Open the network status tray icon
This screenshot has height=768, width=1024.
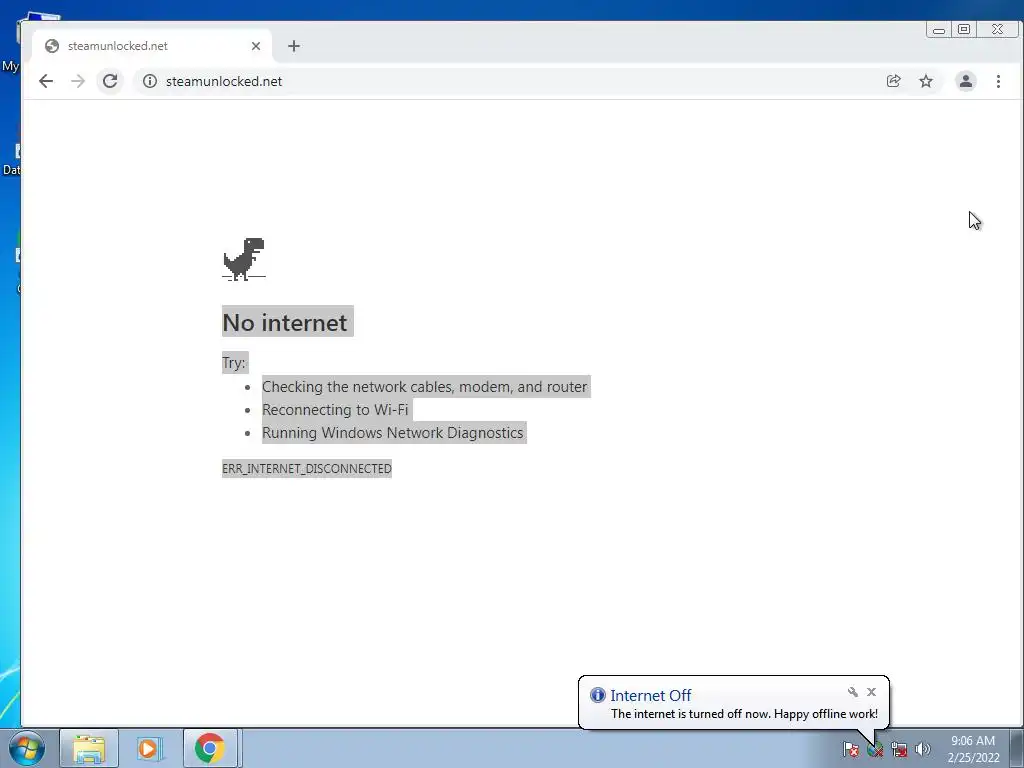click(899, 749)
